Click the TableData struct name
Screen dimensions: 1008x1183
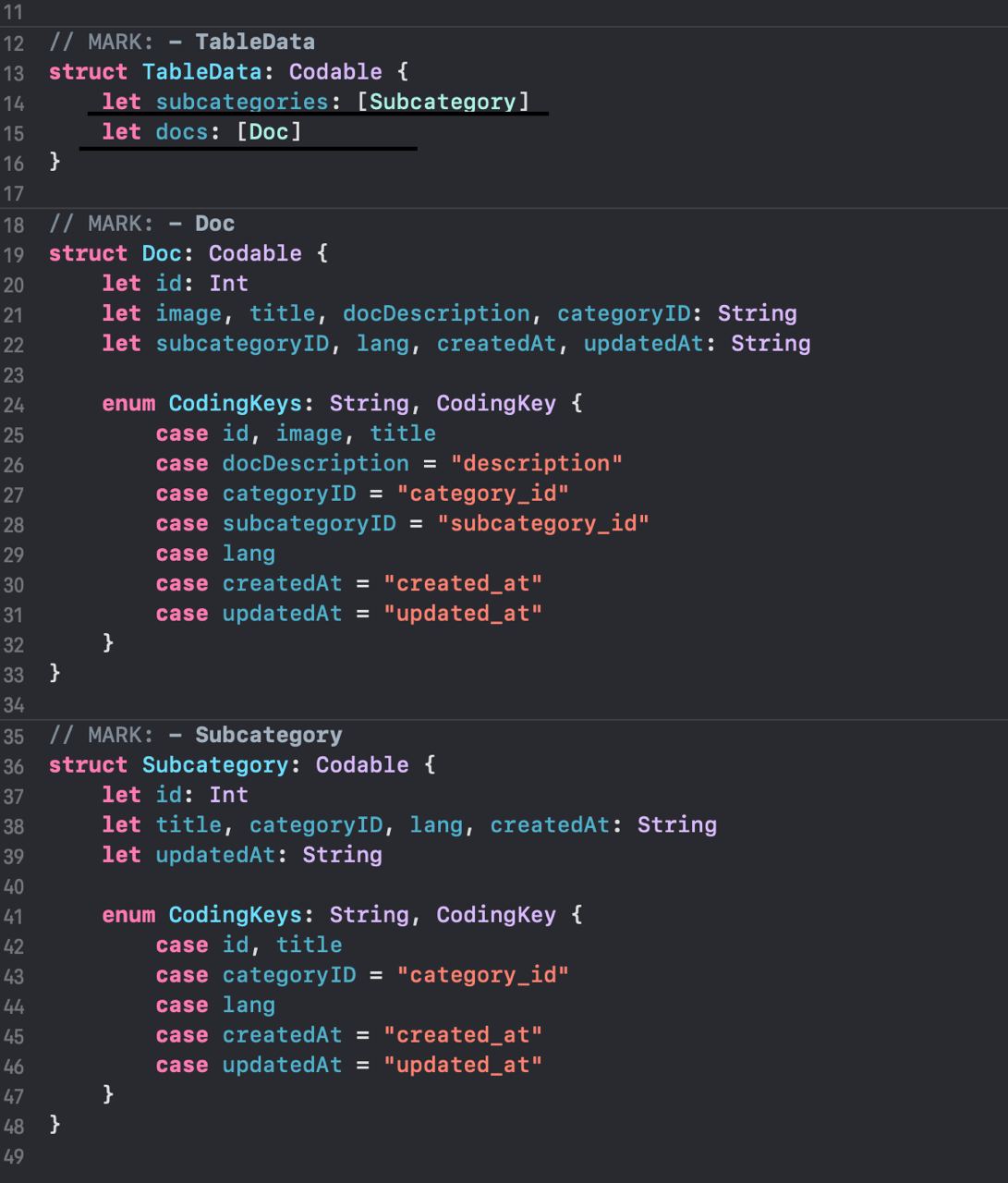201,71
